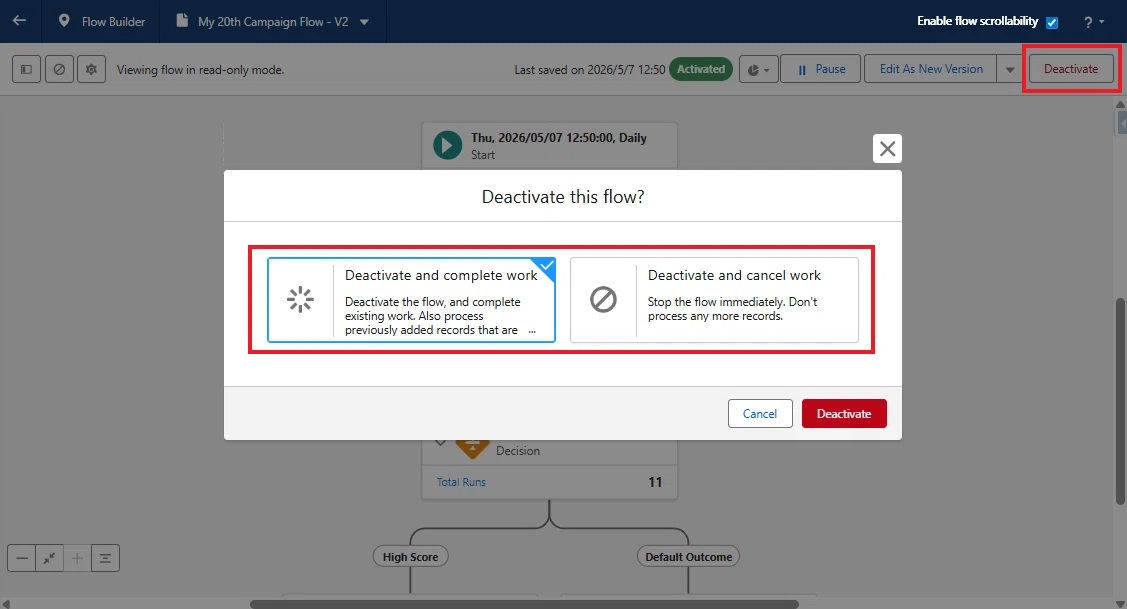The image size is (1127, 609).
Task: Click the Start play icon on canvas
Action: [447, 145]
